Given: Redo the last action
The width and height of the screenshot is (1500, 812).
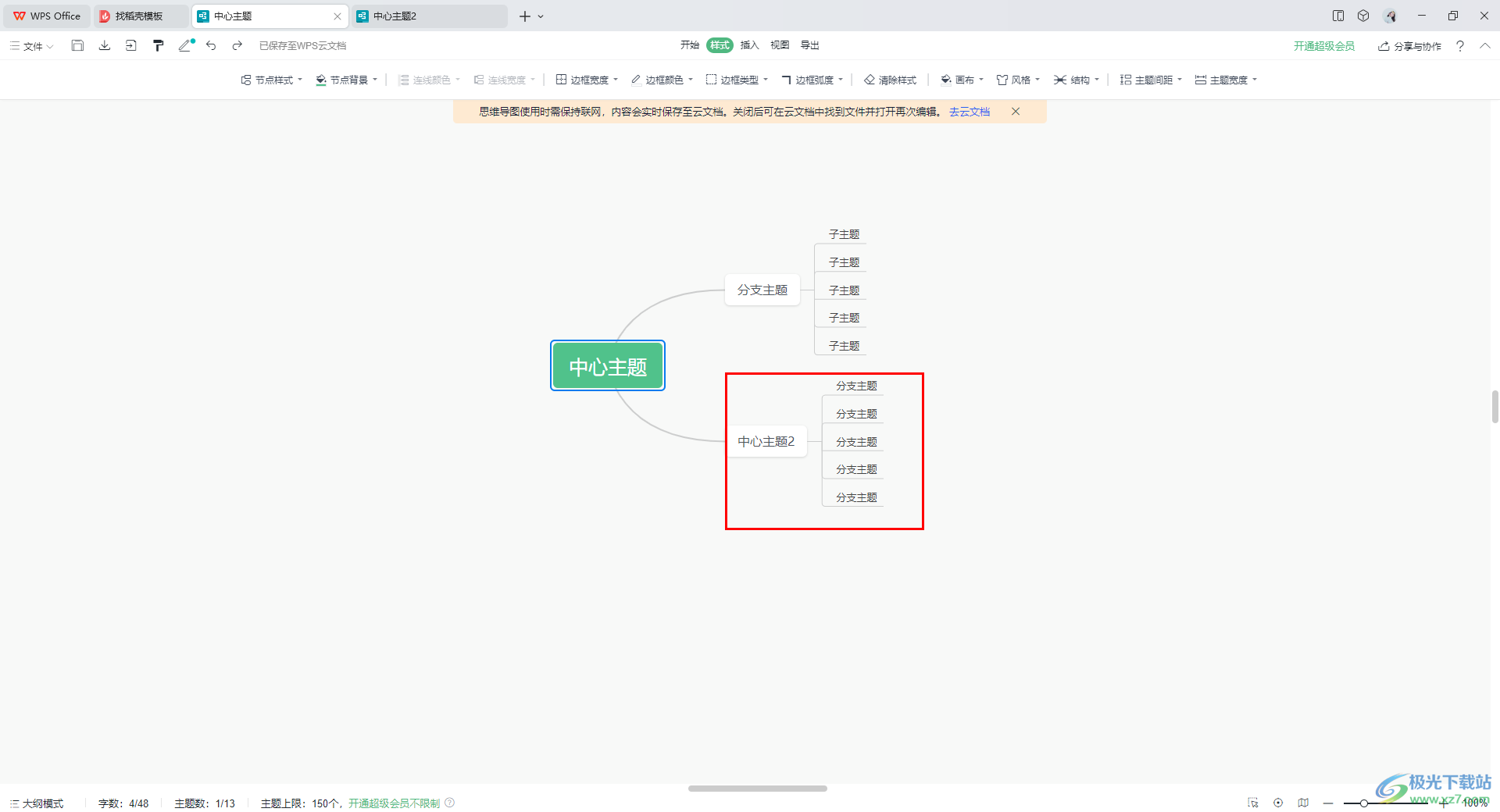Looking at the screenshot, I should pyautogui.click(x=237, y=45).
